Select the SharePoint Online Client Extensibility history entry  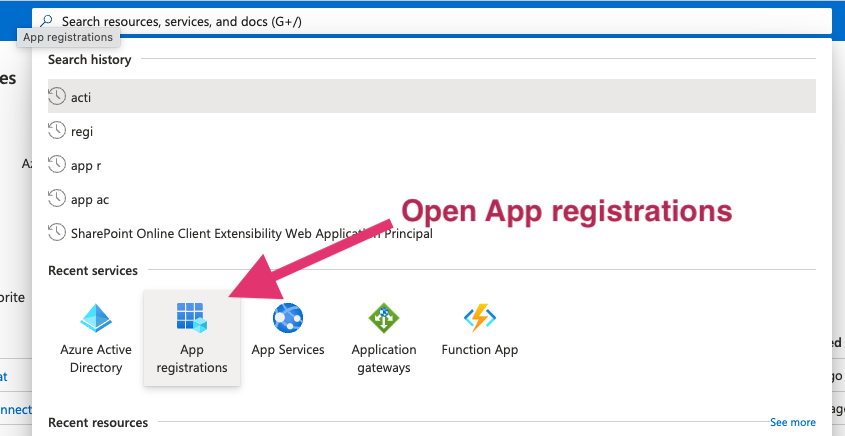click(x=432, y=233)
